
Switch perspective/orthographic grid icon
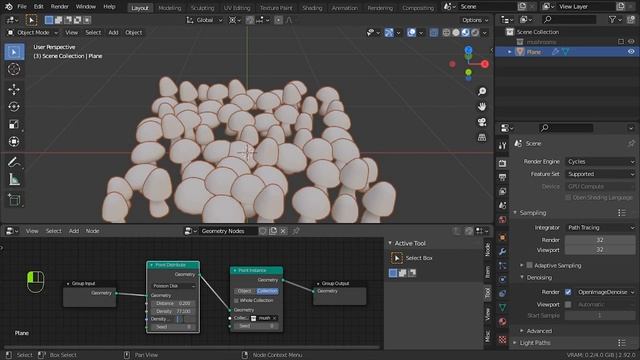[x=482, y=138]
